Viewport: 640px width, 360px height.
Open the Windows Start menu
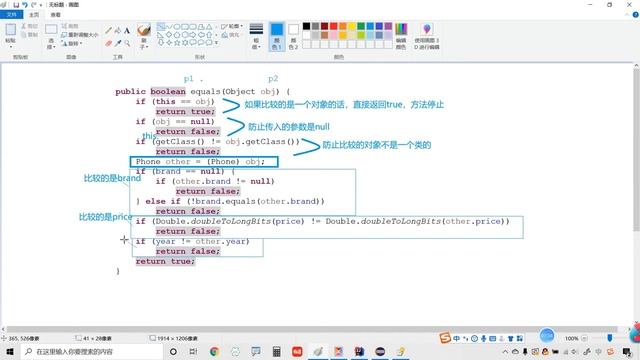click(10, 351)
